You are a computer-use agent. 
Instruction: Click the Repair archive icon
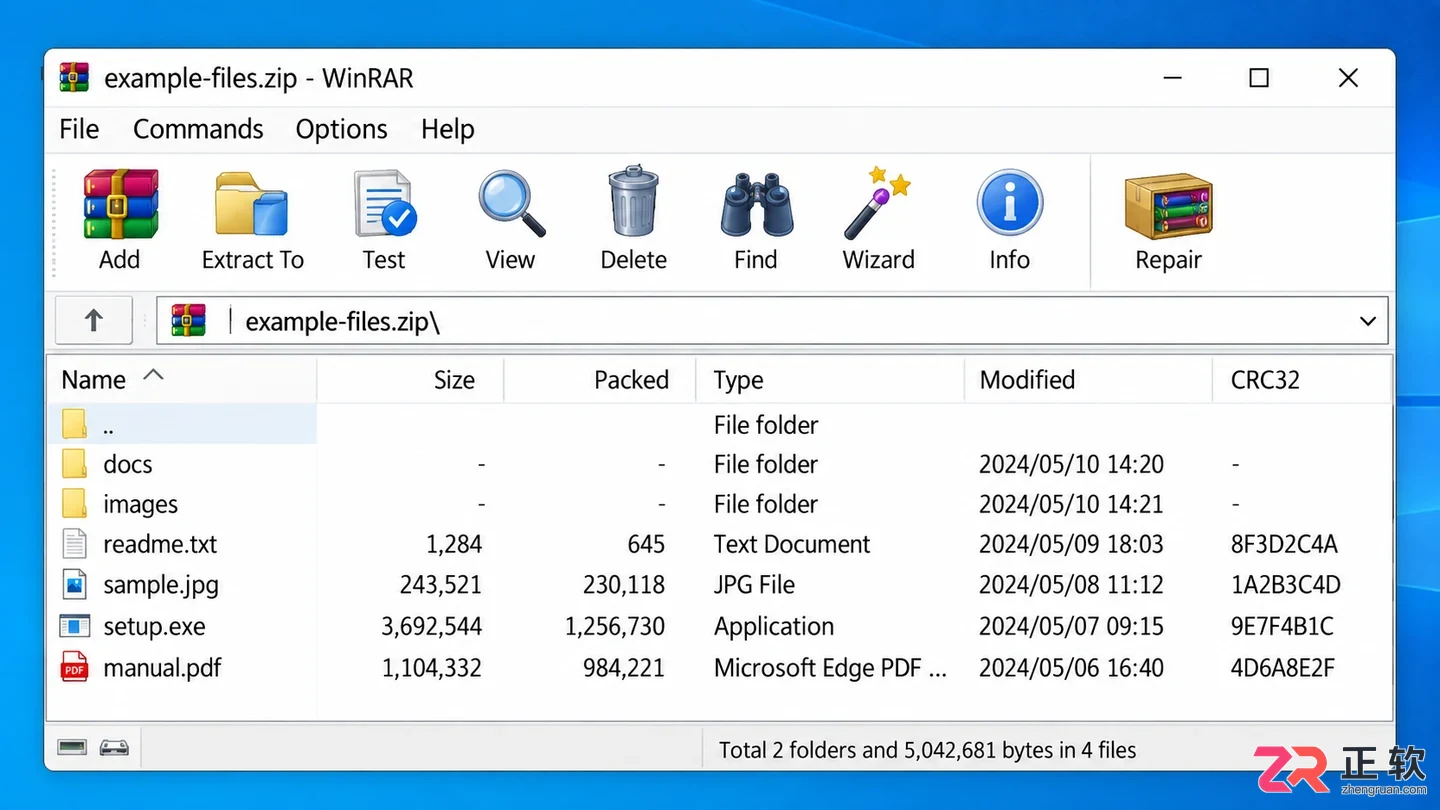[x=1168, y=206]
